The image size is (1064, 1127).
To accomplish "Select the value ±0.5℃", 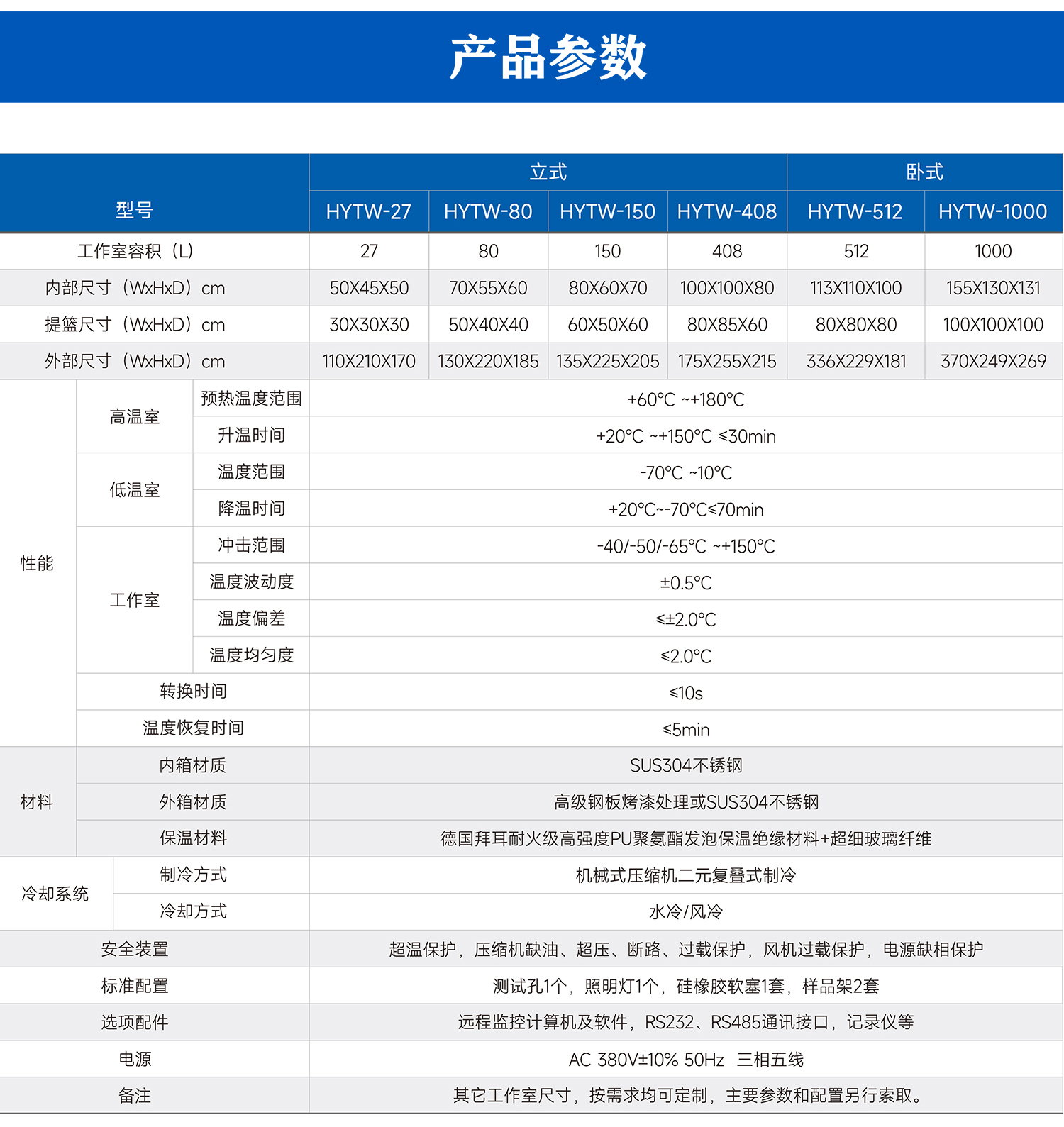I will 686,583.
